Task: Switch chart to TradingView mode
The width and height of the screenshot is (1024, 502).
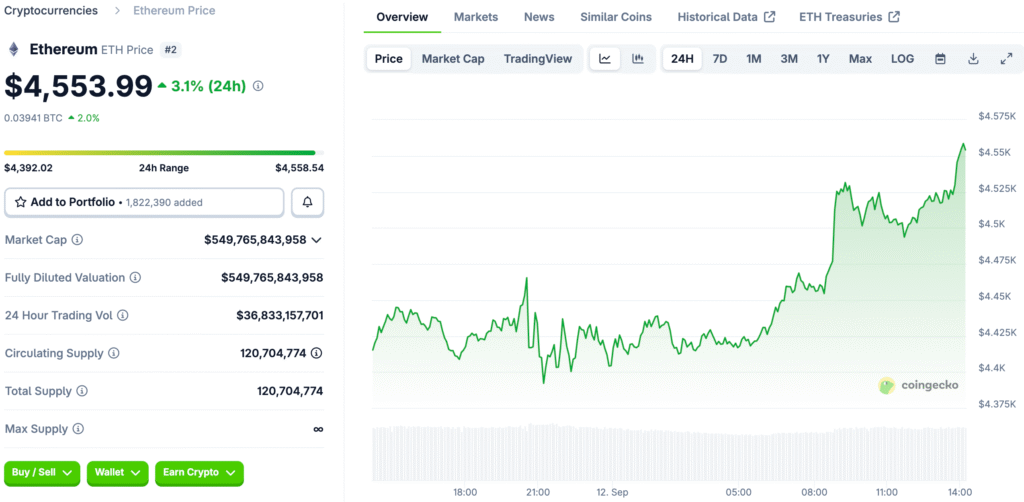Action: click(x=537, y=59)
